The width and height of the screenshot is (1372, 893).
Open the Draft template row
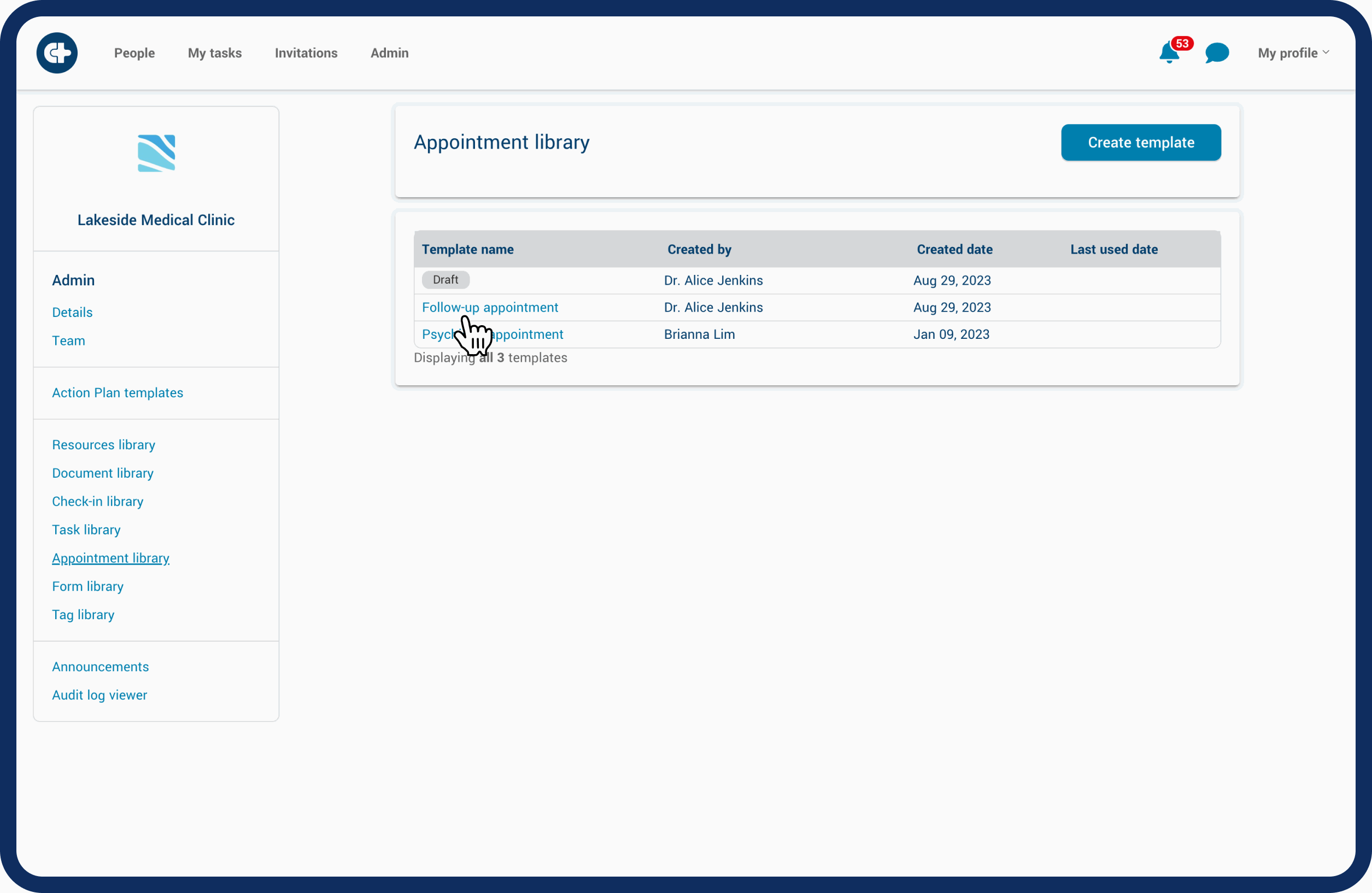445,280
